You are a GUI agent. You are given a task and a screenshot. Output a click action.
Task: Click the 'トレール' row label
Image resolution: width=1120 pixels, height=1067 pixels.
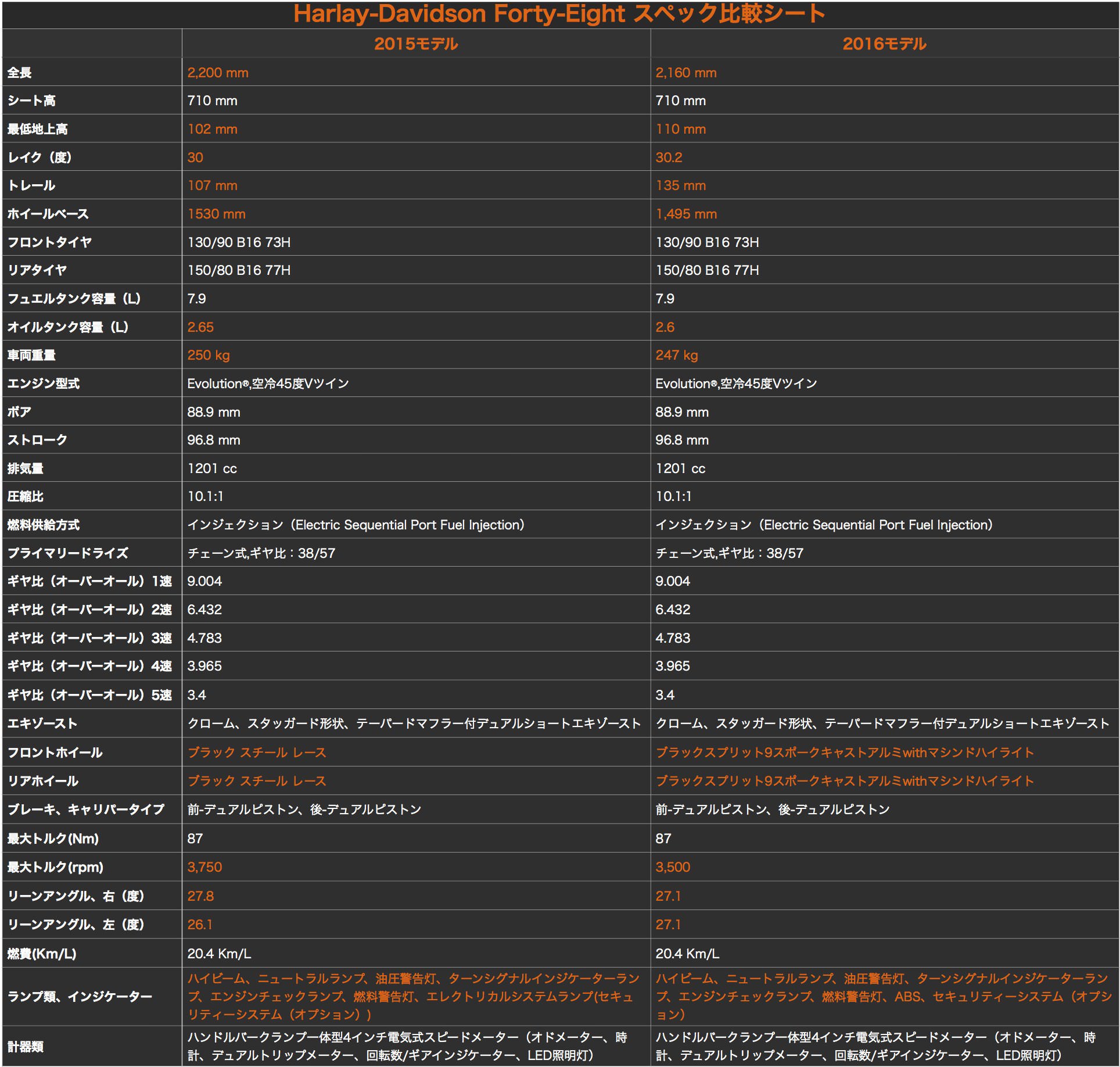pos(31,185)
